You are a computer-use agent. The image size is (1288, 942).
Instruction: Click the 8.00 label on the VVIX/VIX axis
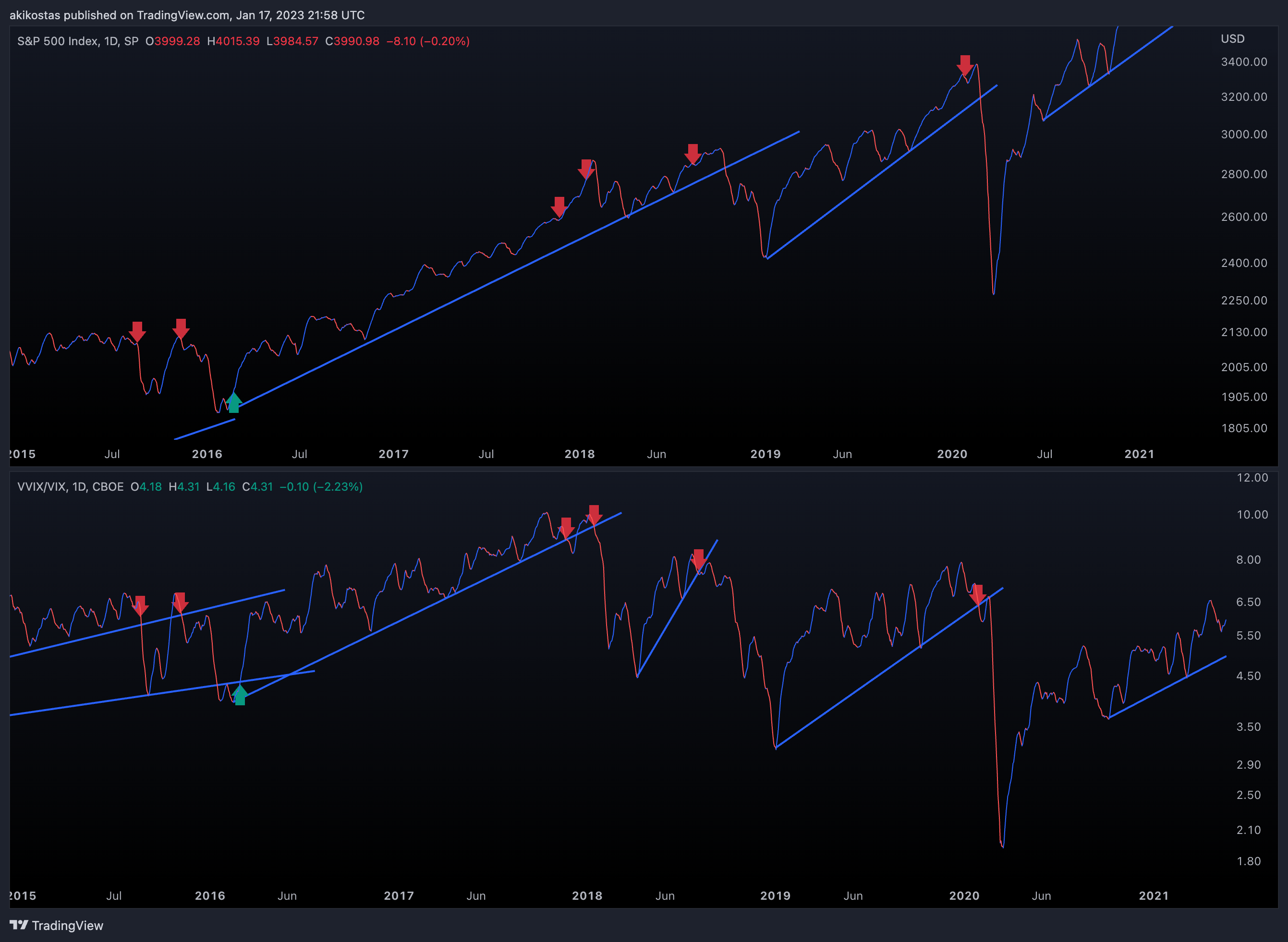point(1248,559)
